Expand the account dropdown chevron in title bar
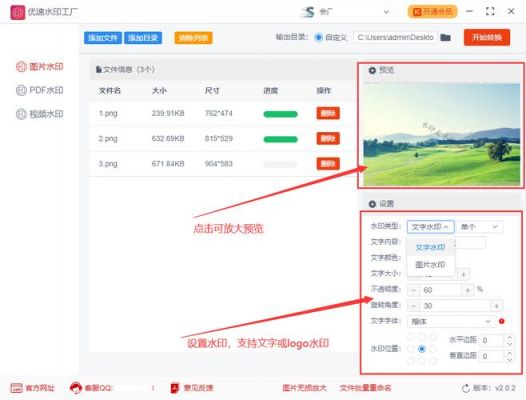The width and height of the screenshot is (526, 400). coord(386,12)
